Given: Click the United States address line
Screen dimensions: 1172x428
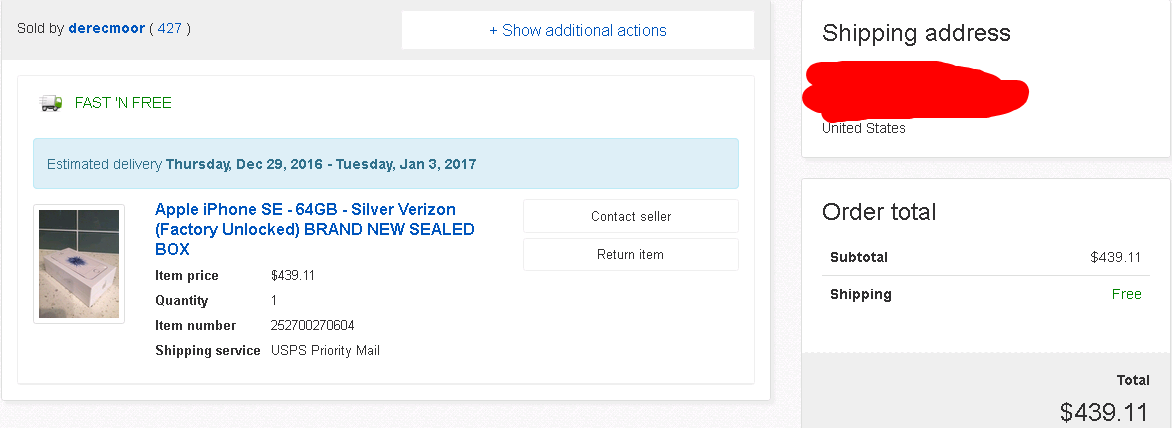Looking at the screenshot, I should 864,128.
